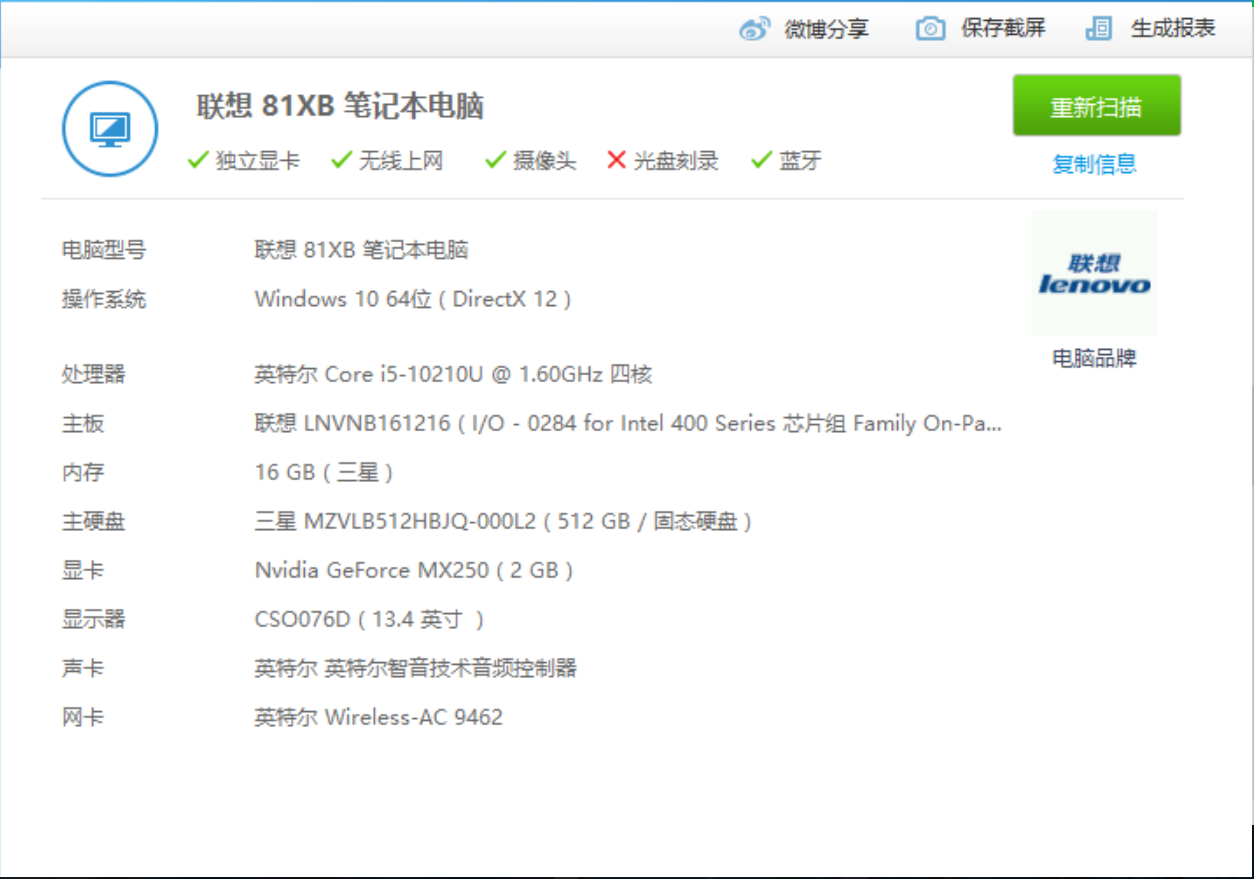Image resolution: width=1254 pixels, height=879 pixels.
Task: Click the round computer monitor icon
Action: click(110, 129)
